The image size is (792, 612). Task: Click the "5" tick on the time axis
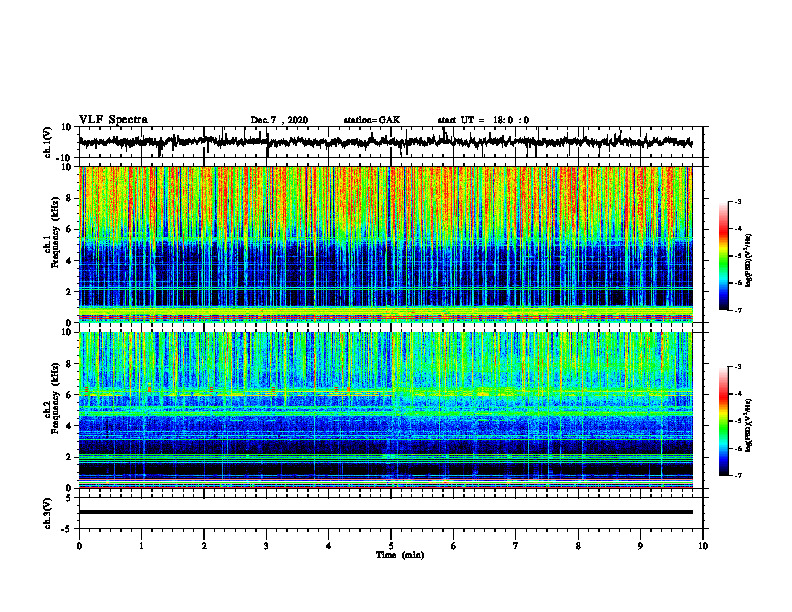(391, 546)
